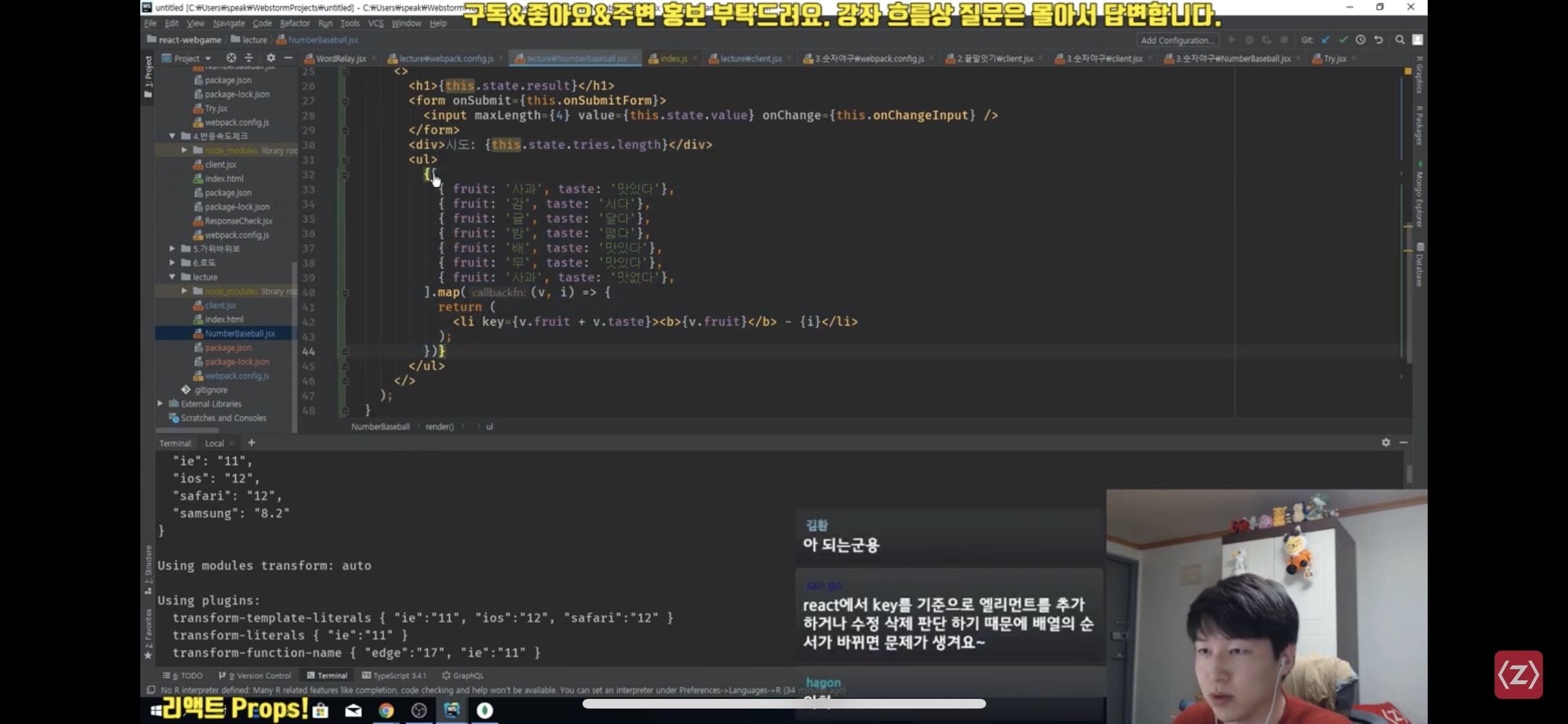Expand the 6.로또 folder
This screenshot has height=724, width=1568.
(172, 263)
